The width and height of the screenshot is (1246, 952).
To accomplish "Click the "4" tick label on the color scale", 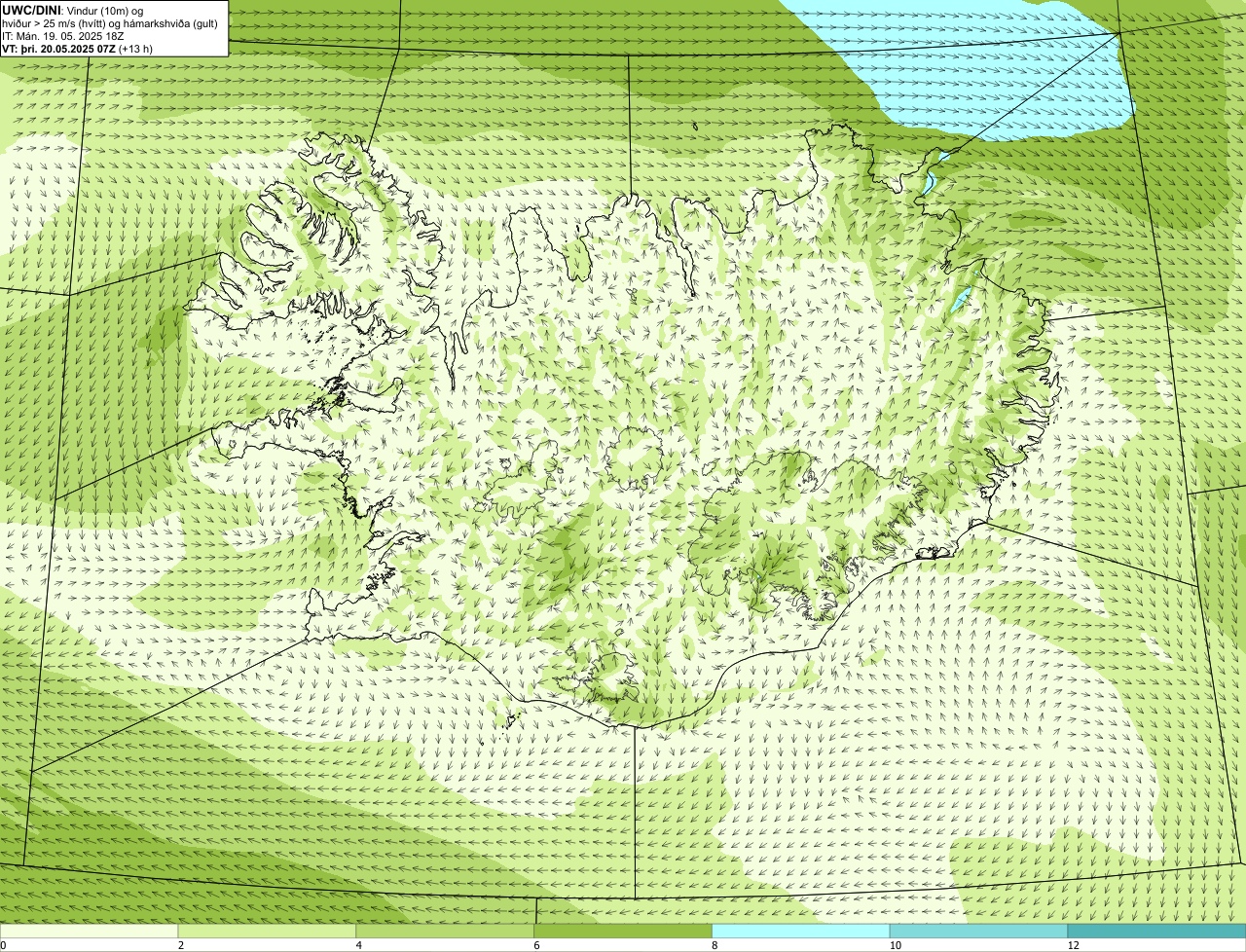I will coord(359,945).
